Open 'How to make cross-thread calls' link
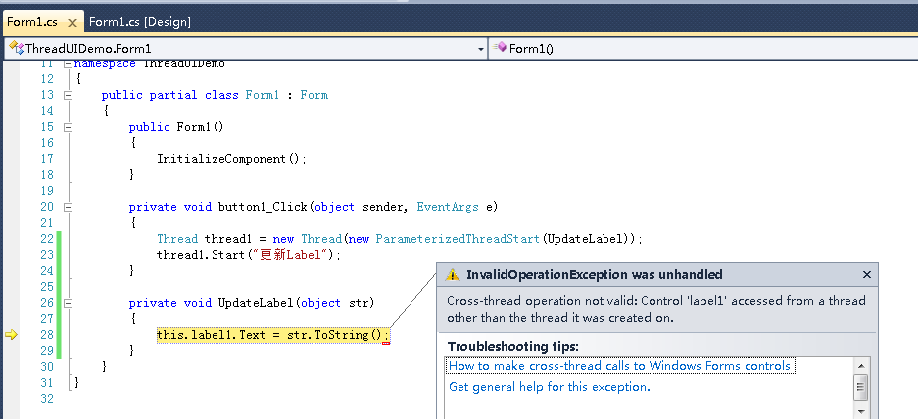 pos(619,366)
